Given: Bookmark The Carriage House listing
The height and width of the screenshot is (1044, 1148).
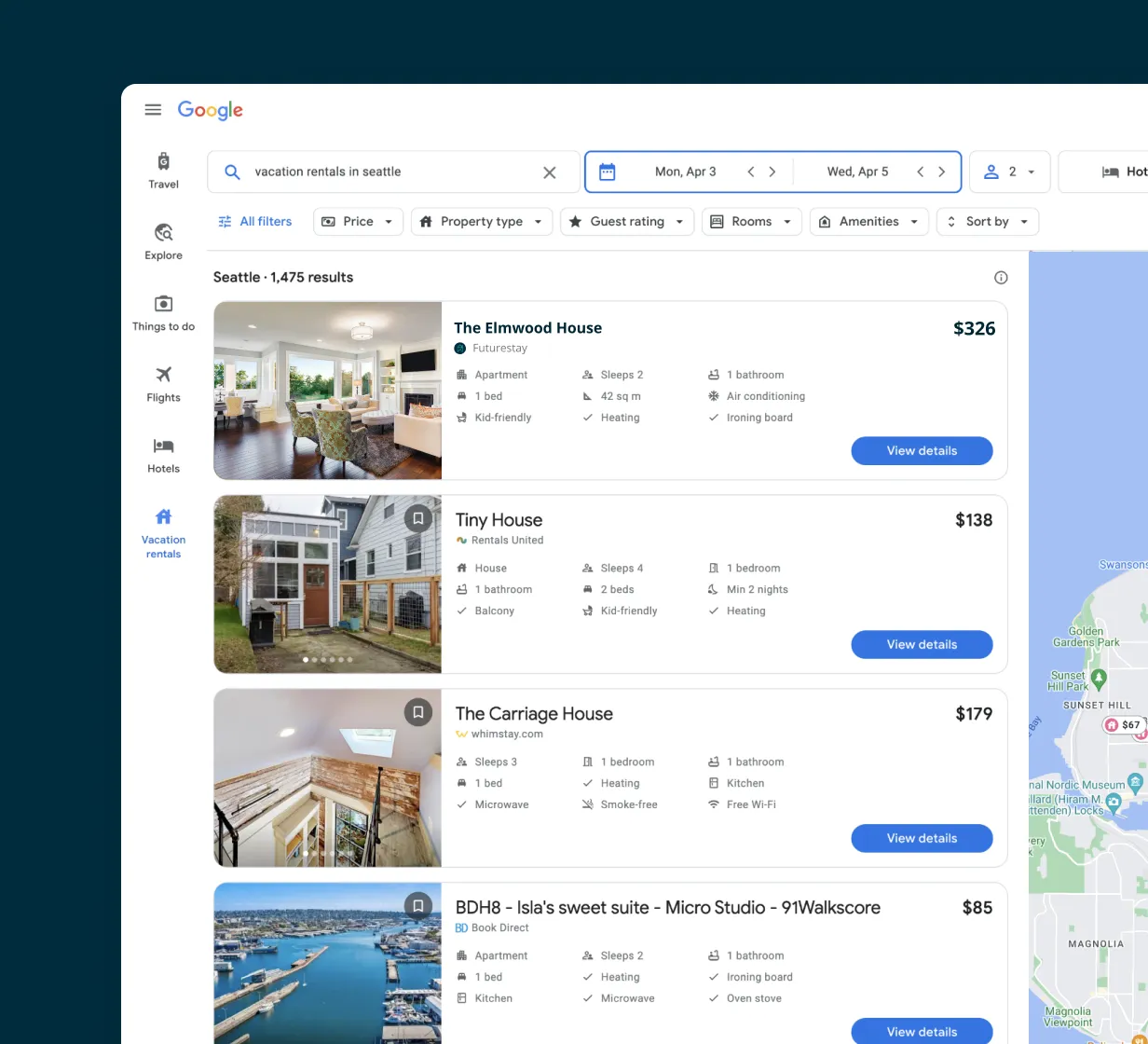Looking at the screenshot, I should pos(418,712).
